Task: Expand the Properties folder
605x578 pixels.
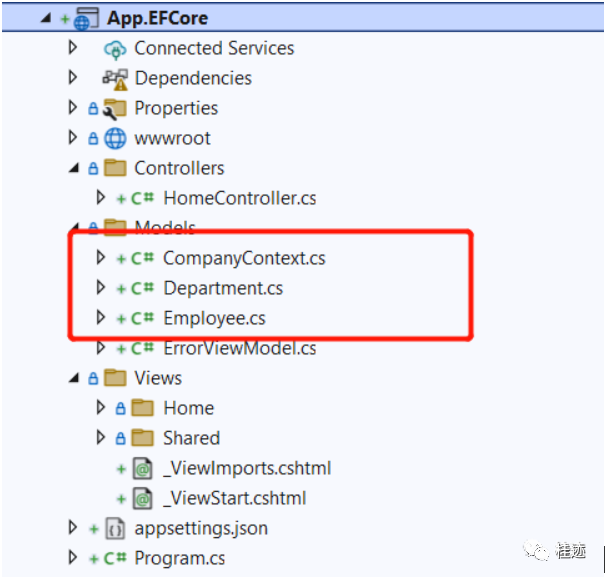Action: [73, 107]
